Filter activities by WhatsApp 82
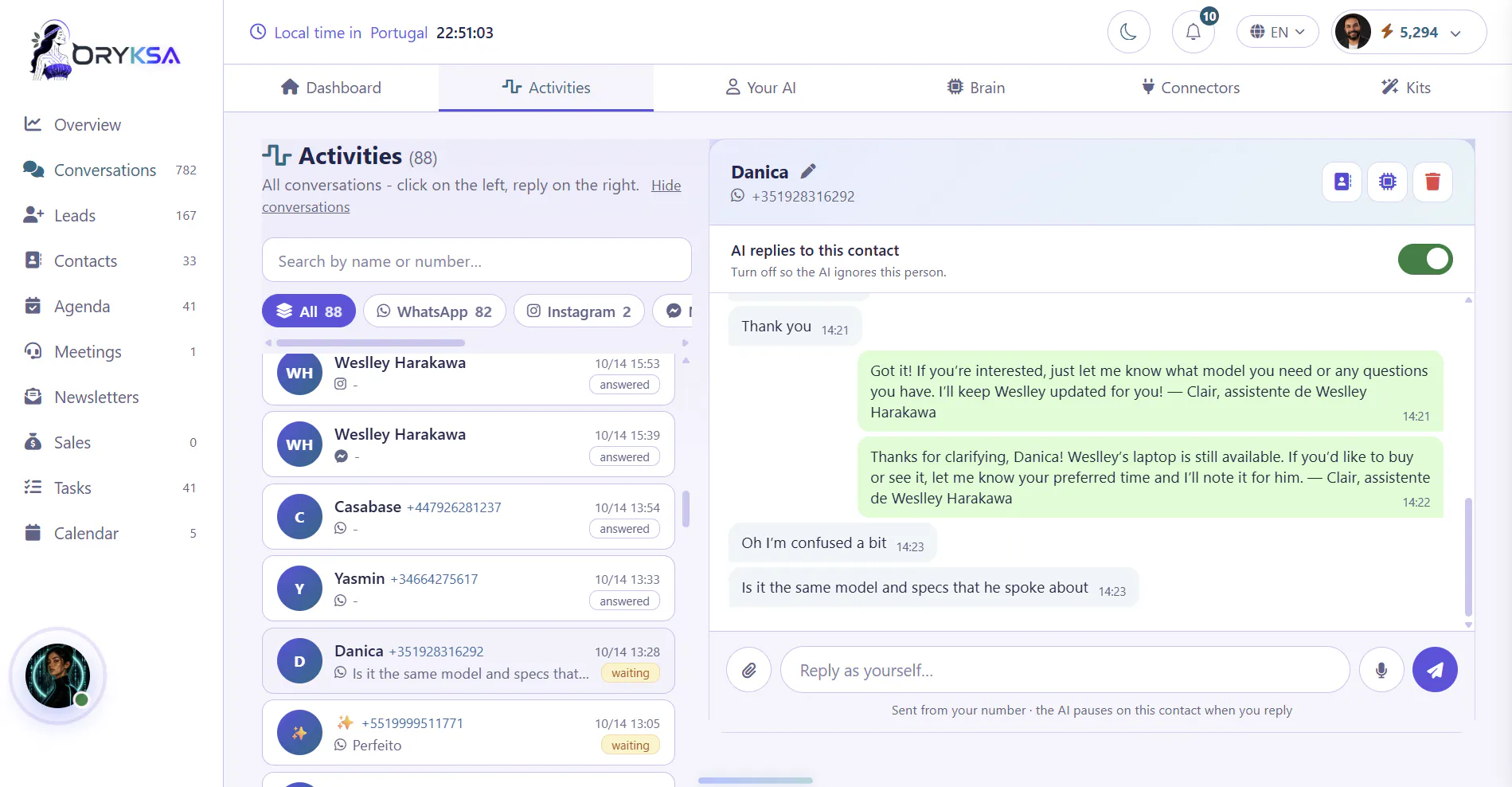Screen dimensions: 1512x787 pos(435,311)
